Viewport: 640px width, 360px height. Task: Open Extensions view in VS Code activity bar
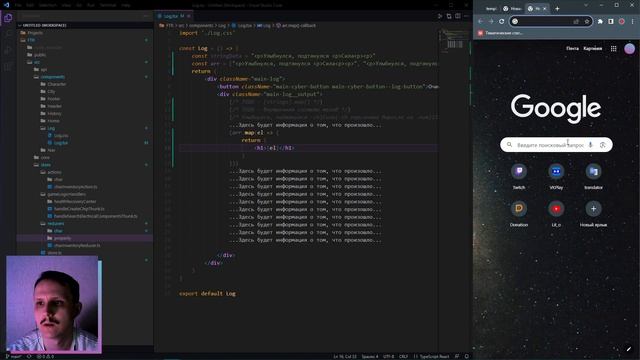point(8,66)
